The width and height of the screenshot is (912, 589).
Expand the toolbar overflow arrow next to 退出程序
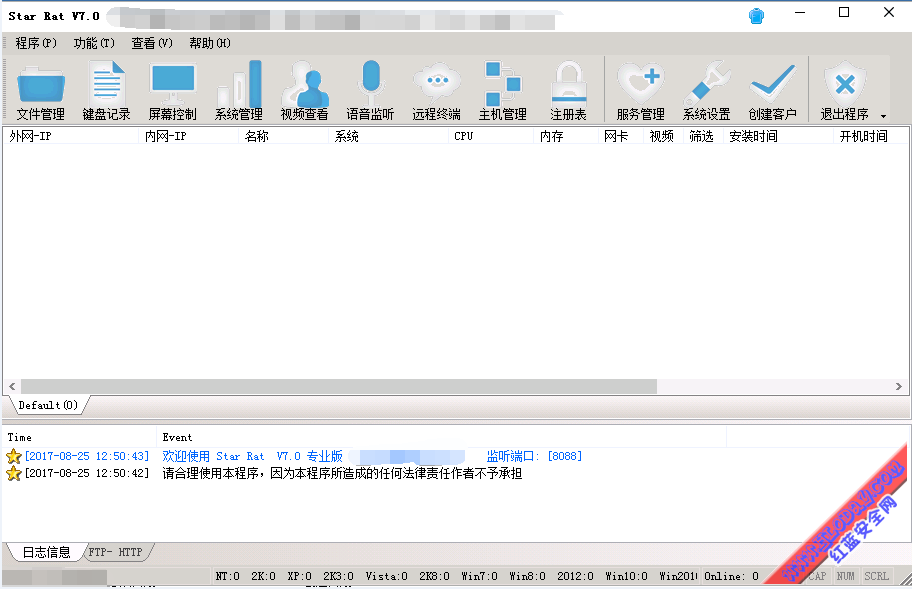(x=884, y=116)
